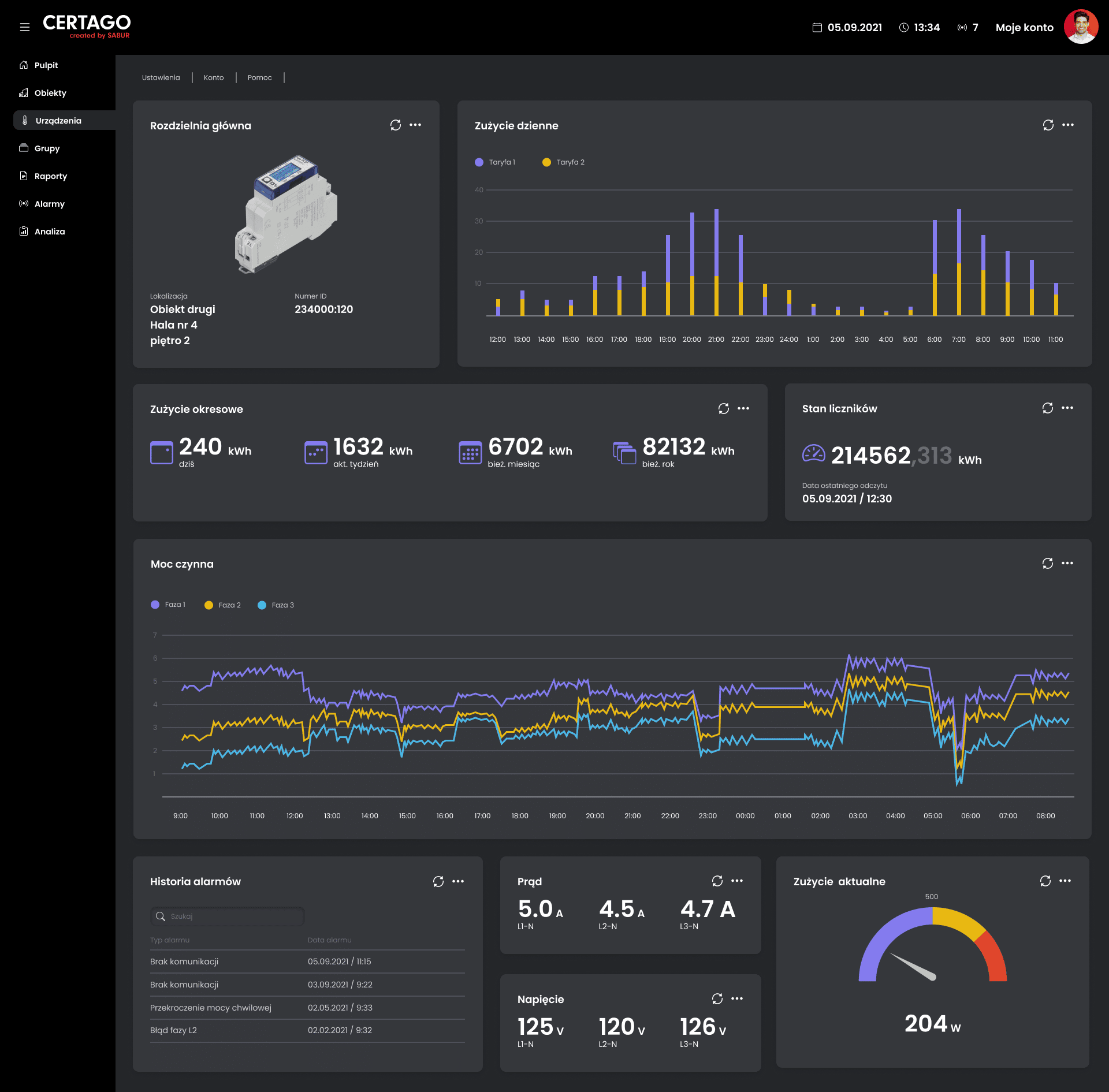
Task: Refresh the Napięcie panel
Action: coord(717,999)
